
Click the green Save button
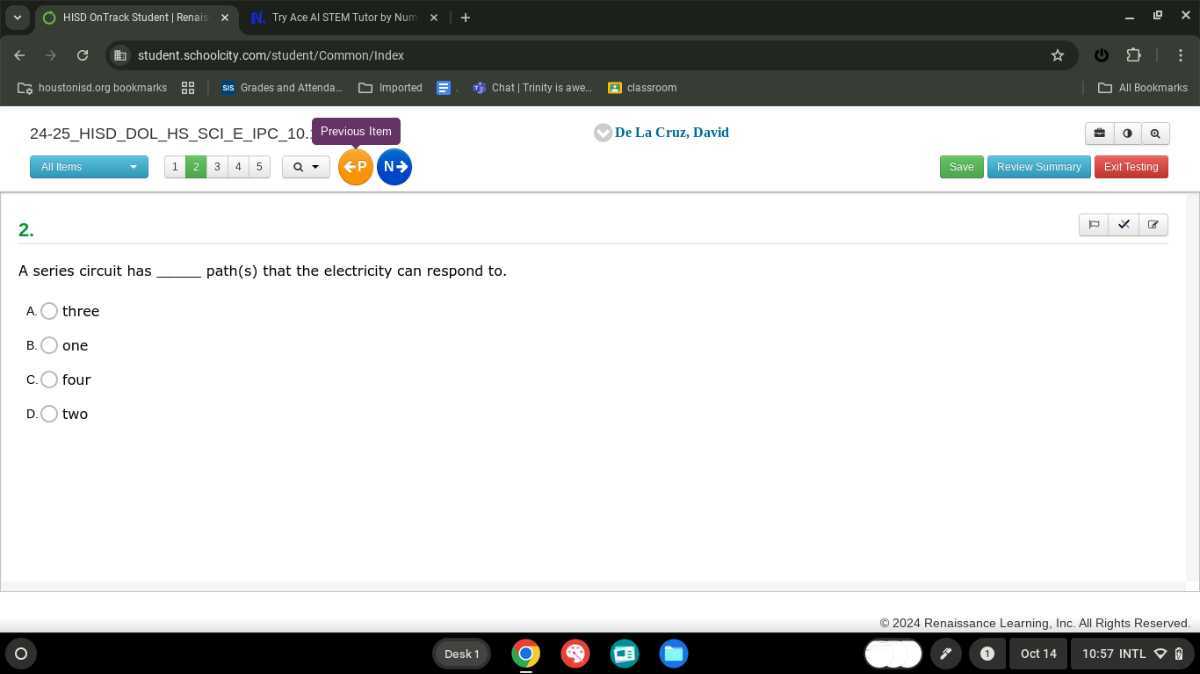pyautogui.click(x=961, y=167)
